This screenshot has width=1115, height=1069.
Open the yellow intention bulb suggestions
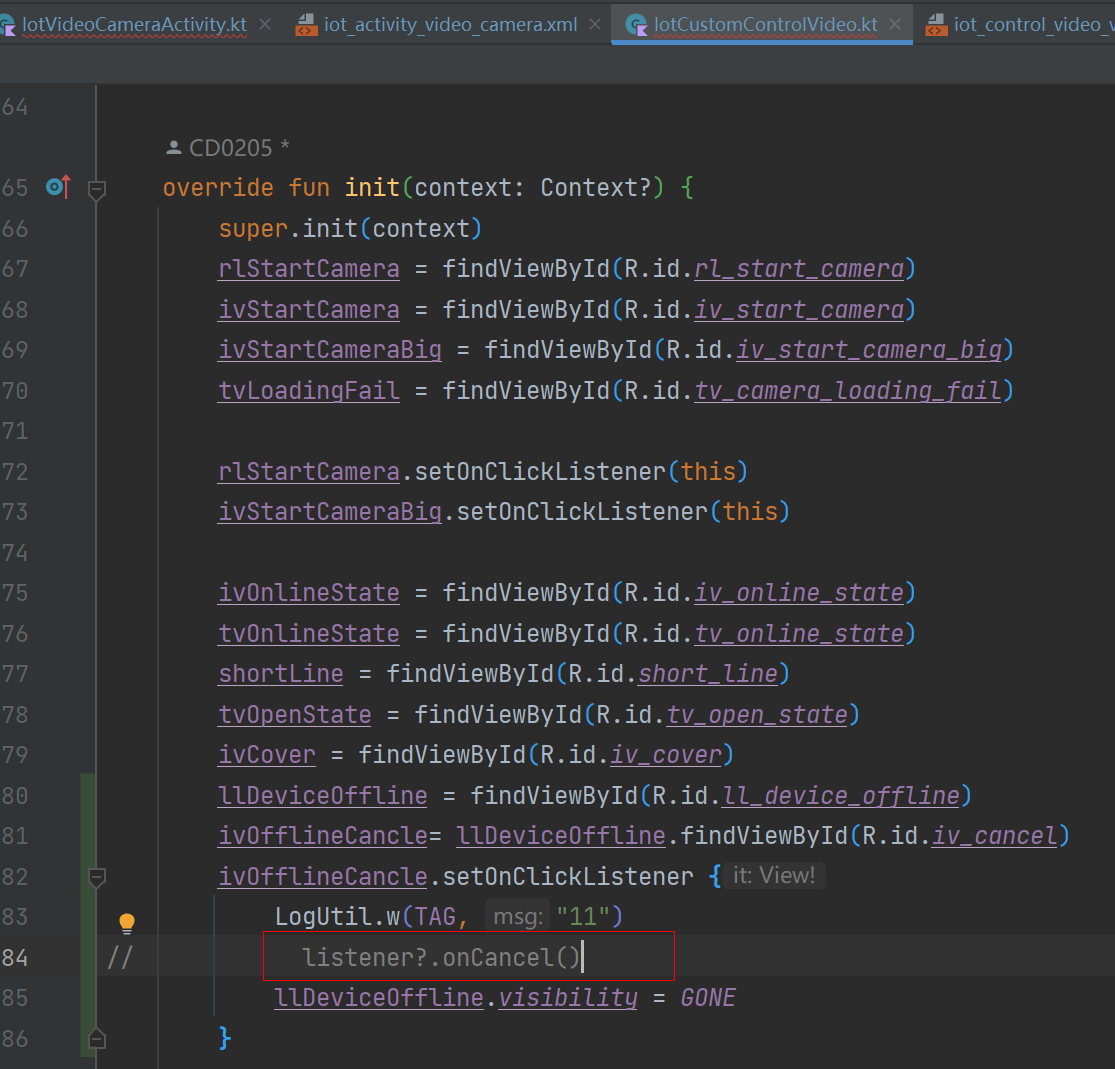coord(126,921)
